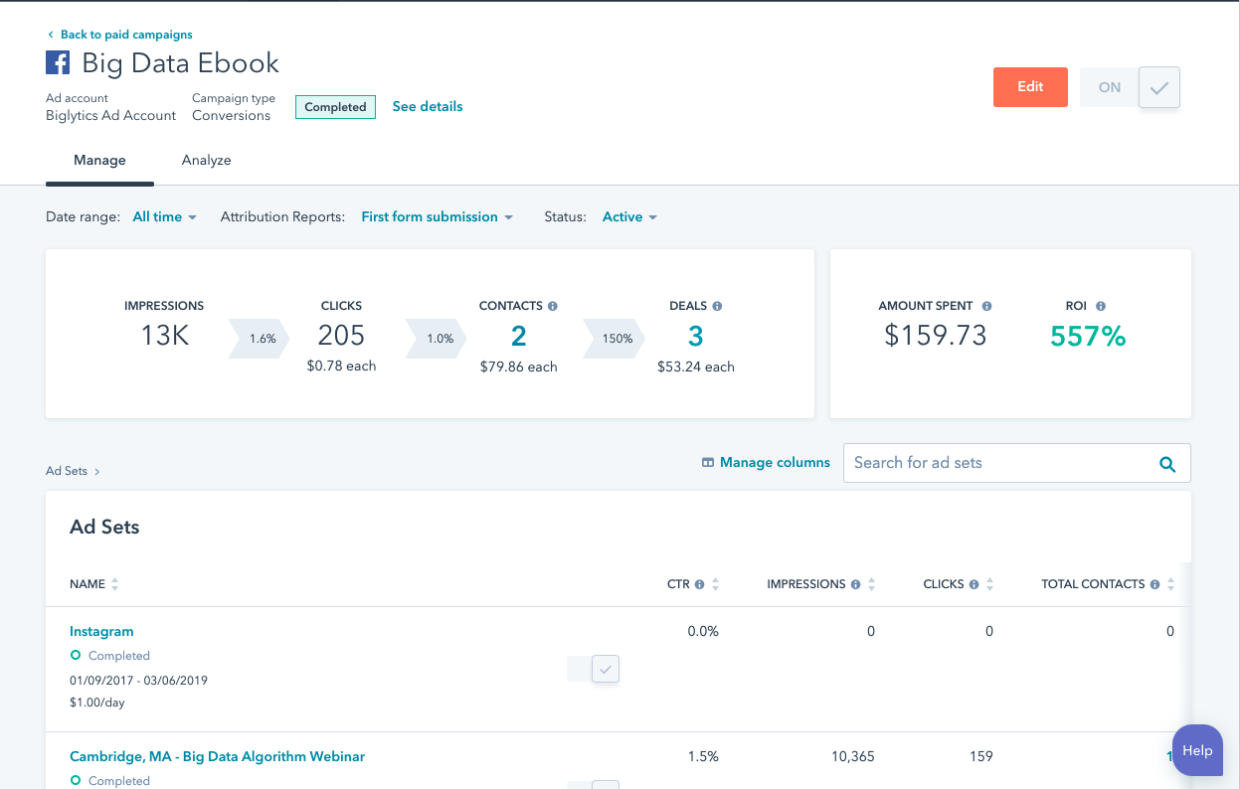Screen dimensions: 1240x789
Task: Sort by CTR using its sort arrows
Action: 715,584
